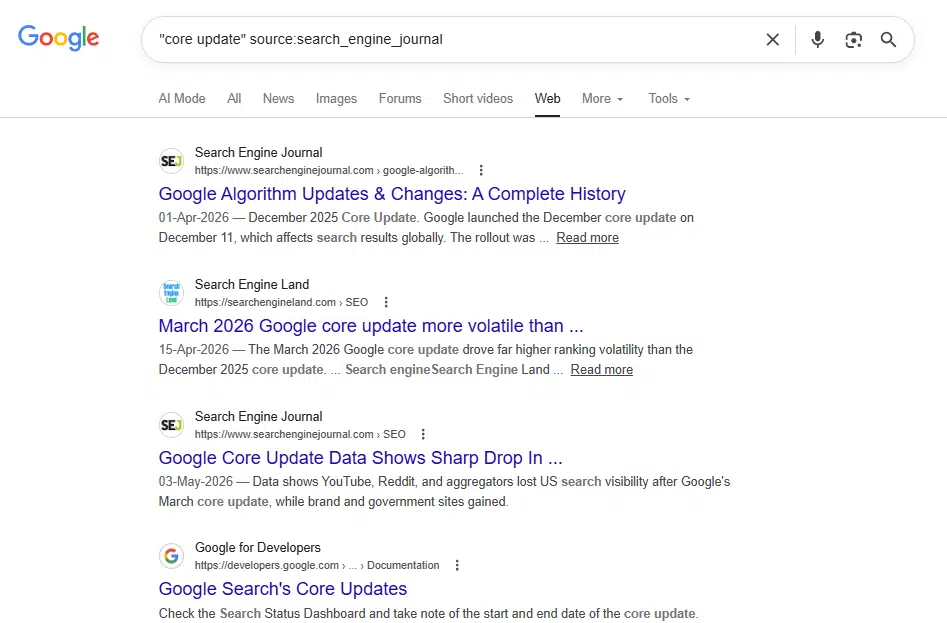Click the Search Engine Land site name

252,284
